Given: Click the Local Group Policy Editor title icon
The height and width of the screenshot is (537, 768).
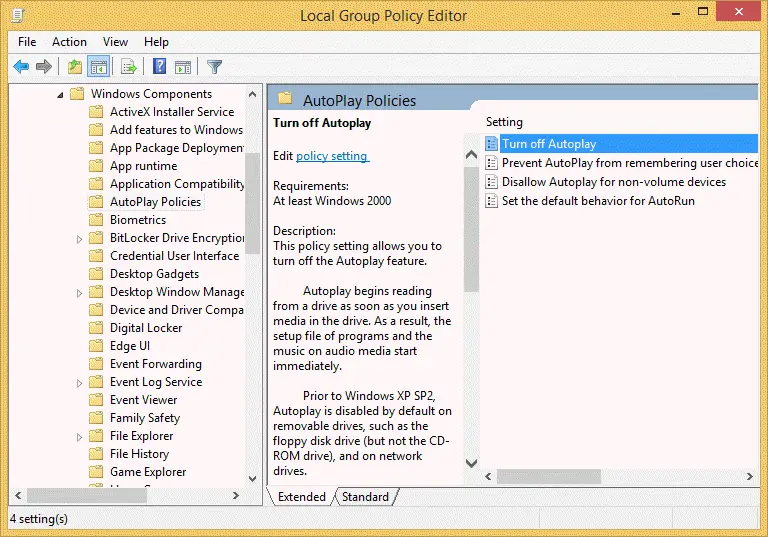Looking at the screenshot, I should pos(18,15).
